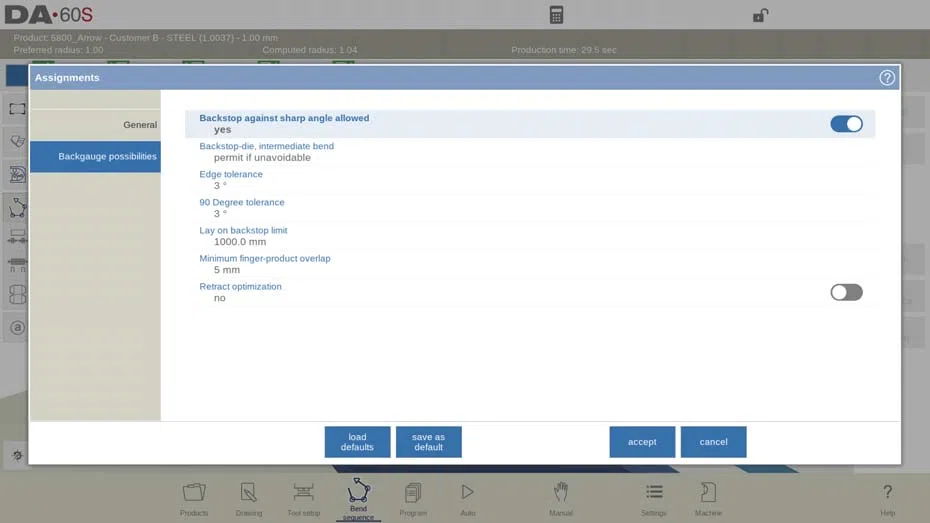Click Computed radius 1.04 text

pos(310,50)
